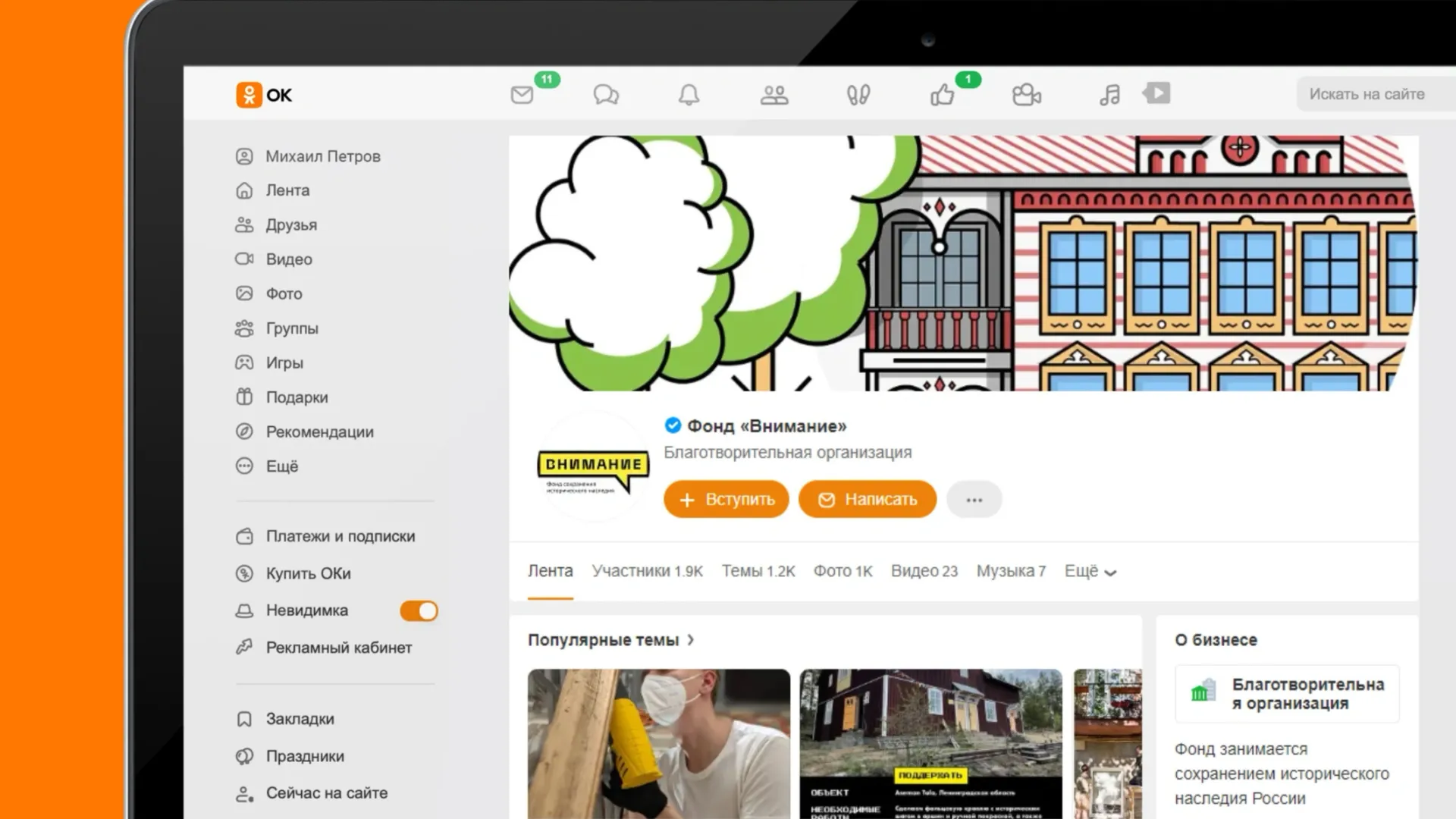Expand Ещё in the left sidebar
Screen dimensions: 1456x819
coord(267,466)
